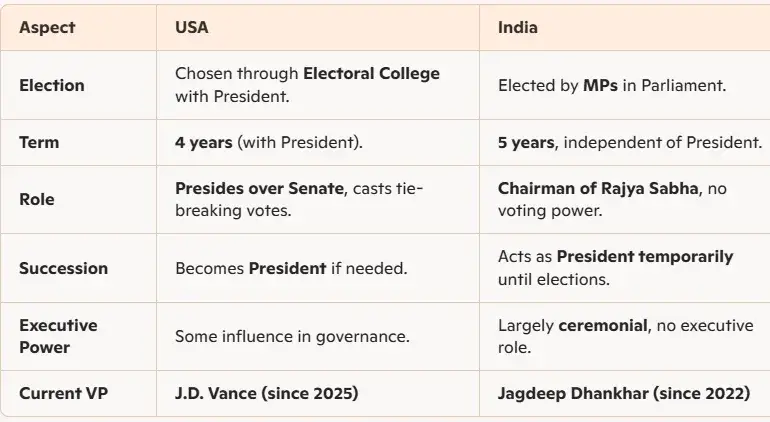Click the 'President temporarily' bold text
Image resolution: width=770 pixels, height=422 pixels.
645,256
